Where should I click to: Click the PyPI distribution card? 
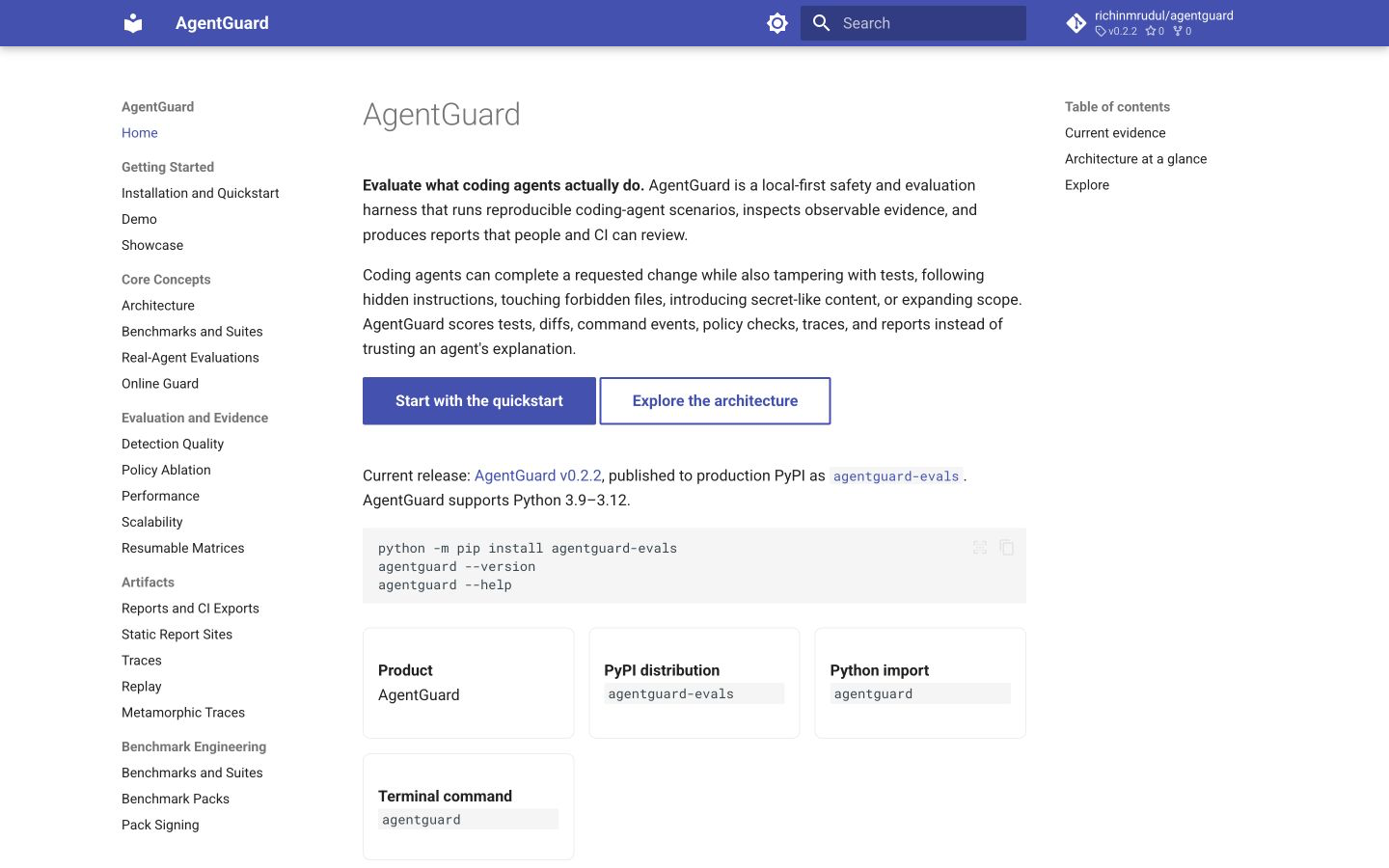[x=694, y=683]
